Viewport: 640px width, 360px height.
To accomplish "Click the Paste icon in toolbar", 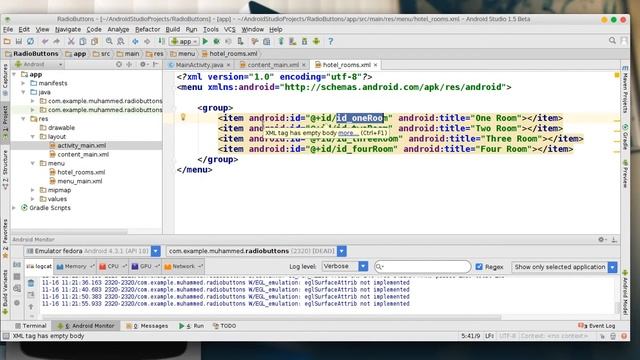I will pos(95,41).
